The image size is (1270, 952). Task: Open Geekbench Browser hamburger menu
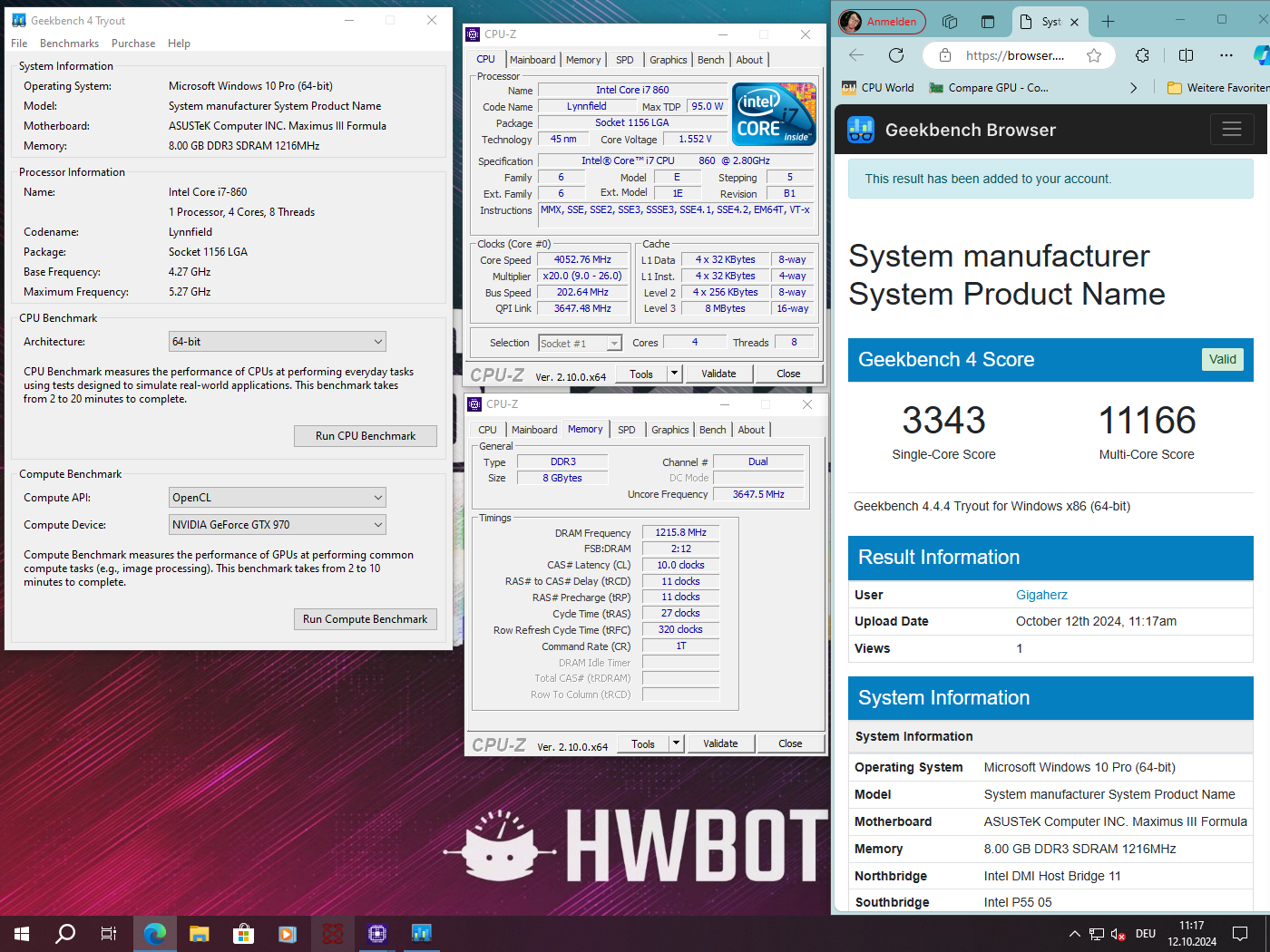(1232, 130)
